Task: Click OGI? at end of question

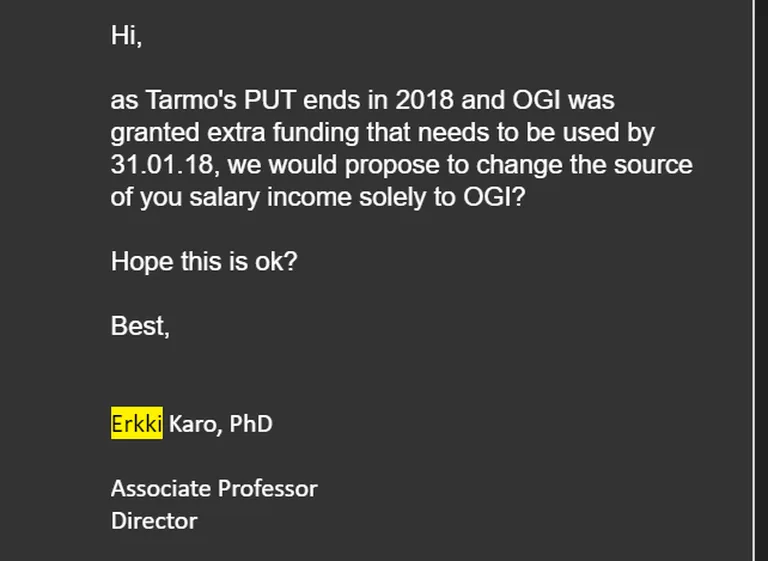Action: pos(494,197)
